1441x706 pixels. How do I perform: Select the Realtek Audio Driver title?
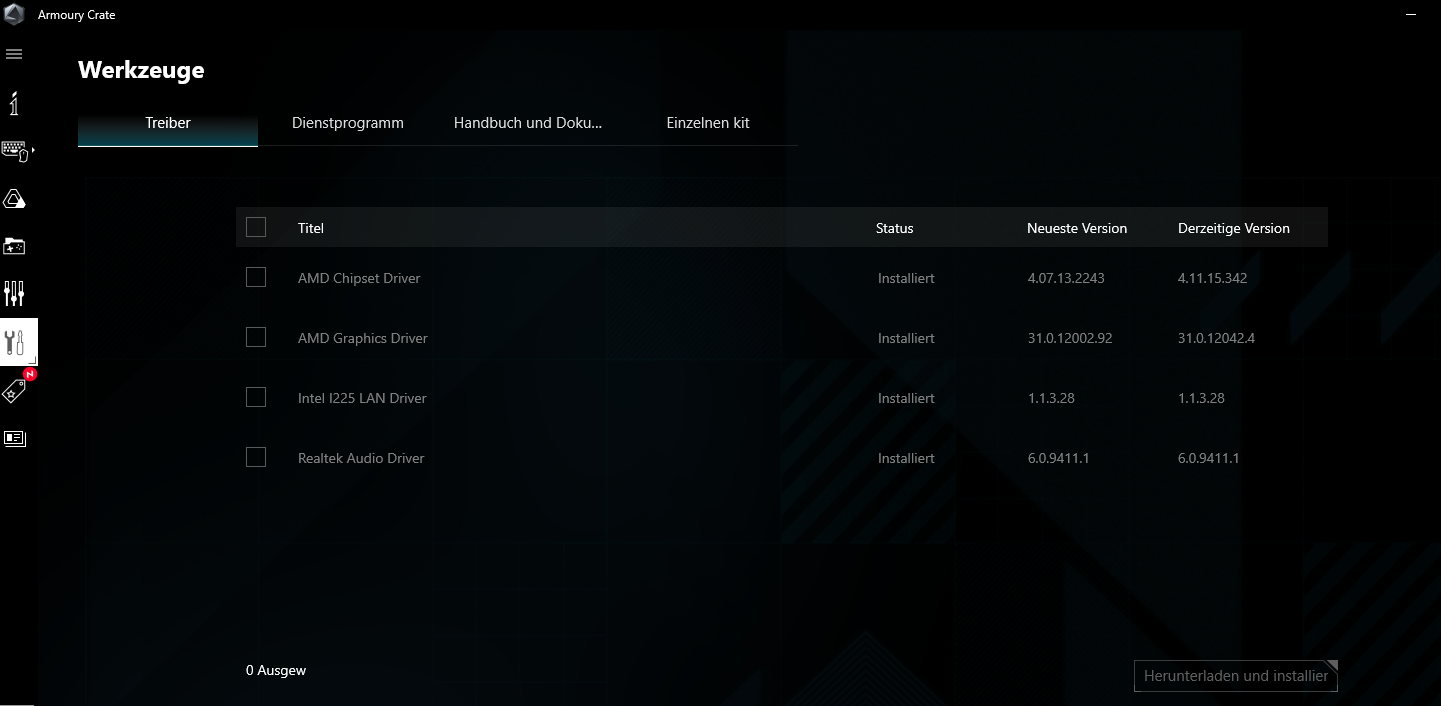361,458
